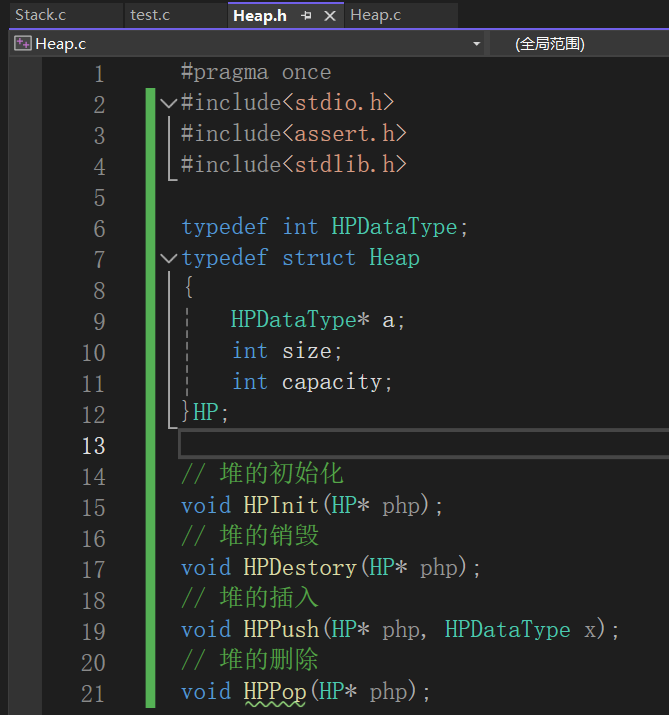Image resolution: width=669 pixels, height=715 pixels.
Task: Open the Heap.c project scope dropdown
Action: point(477,44)
